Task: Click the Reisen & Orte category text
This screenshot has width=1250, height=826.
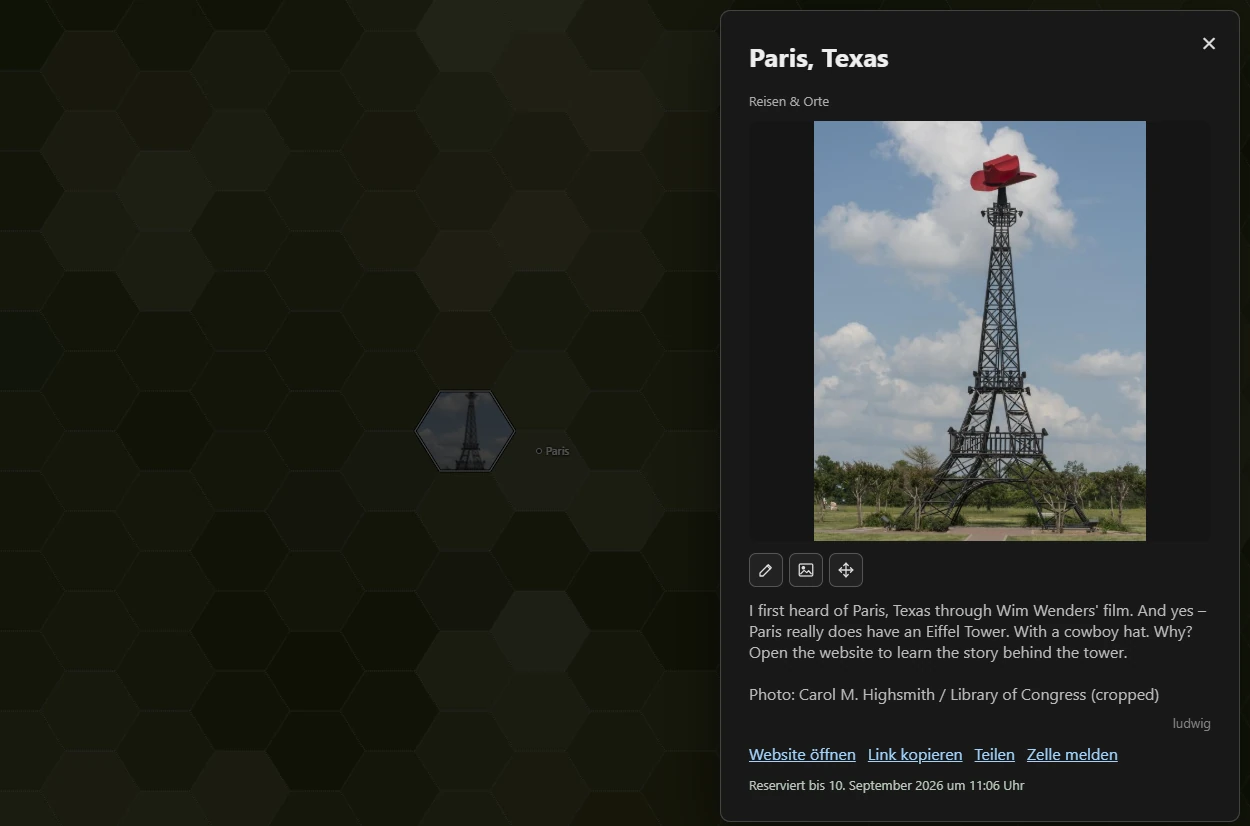Action: pyautogui.click(x=789, y=101)
